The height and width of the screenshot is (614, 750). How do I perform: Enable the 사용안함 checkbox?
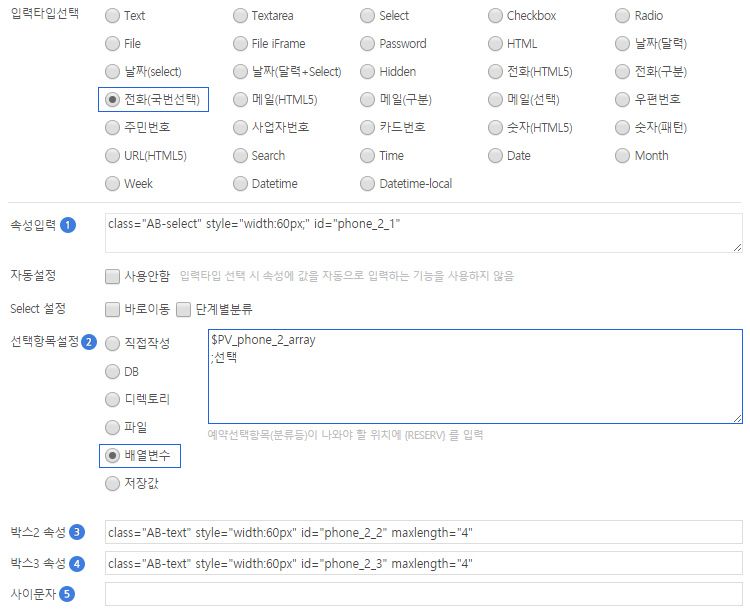click(113, 276)
